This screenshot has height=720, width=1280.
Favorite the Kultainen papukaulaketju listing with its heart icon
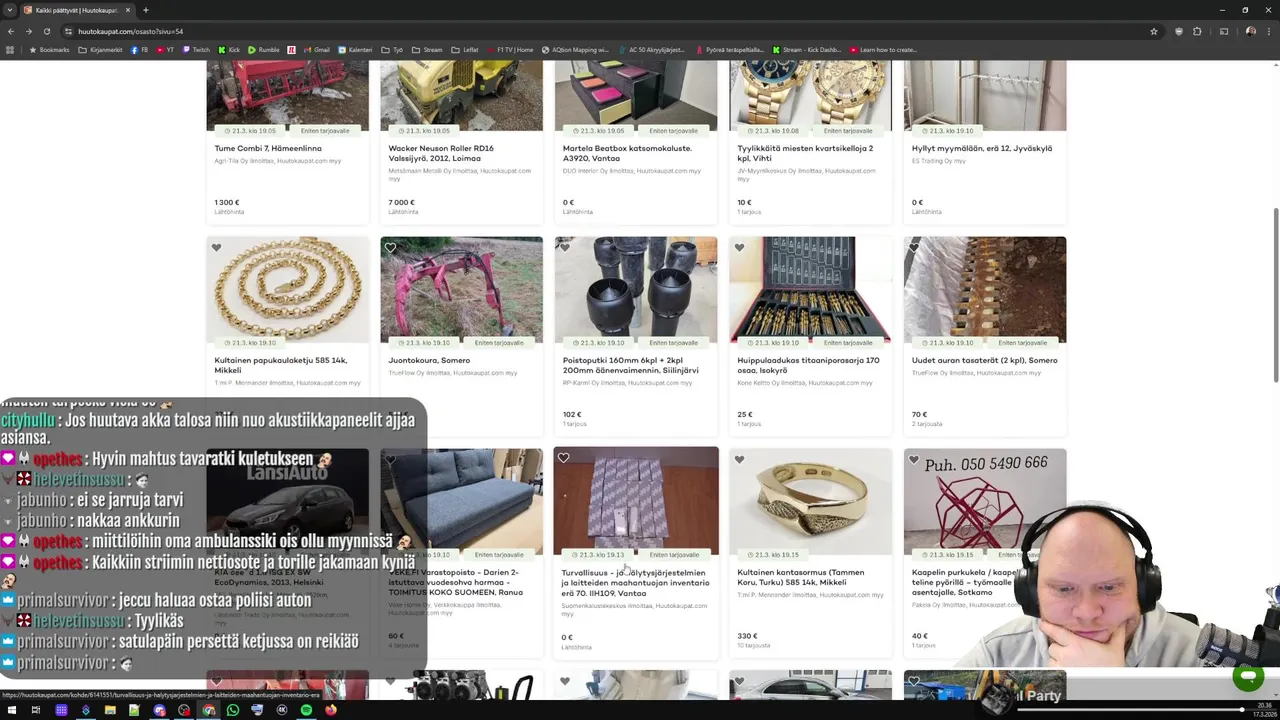pyautogui.click(x=216, y=248)
